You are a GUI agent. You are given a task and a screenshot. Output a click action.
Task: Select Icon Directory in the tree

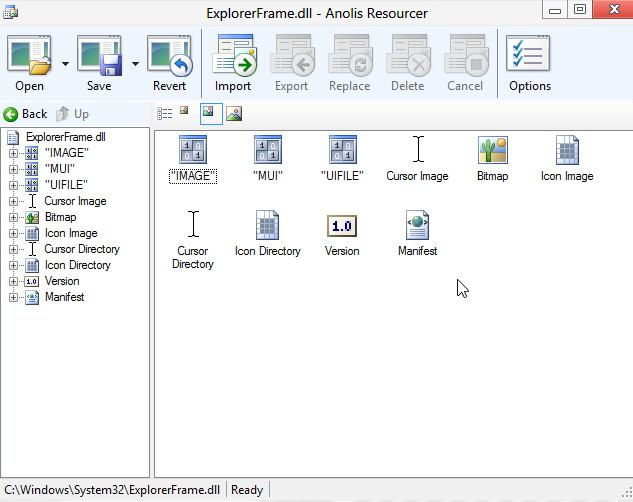coord(78,265)
